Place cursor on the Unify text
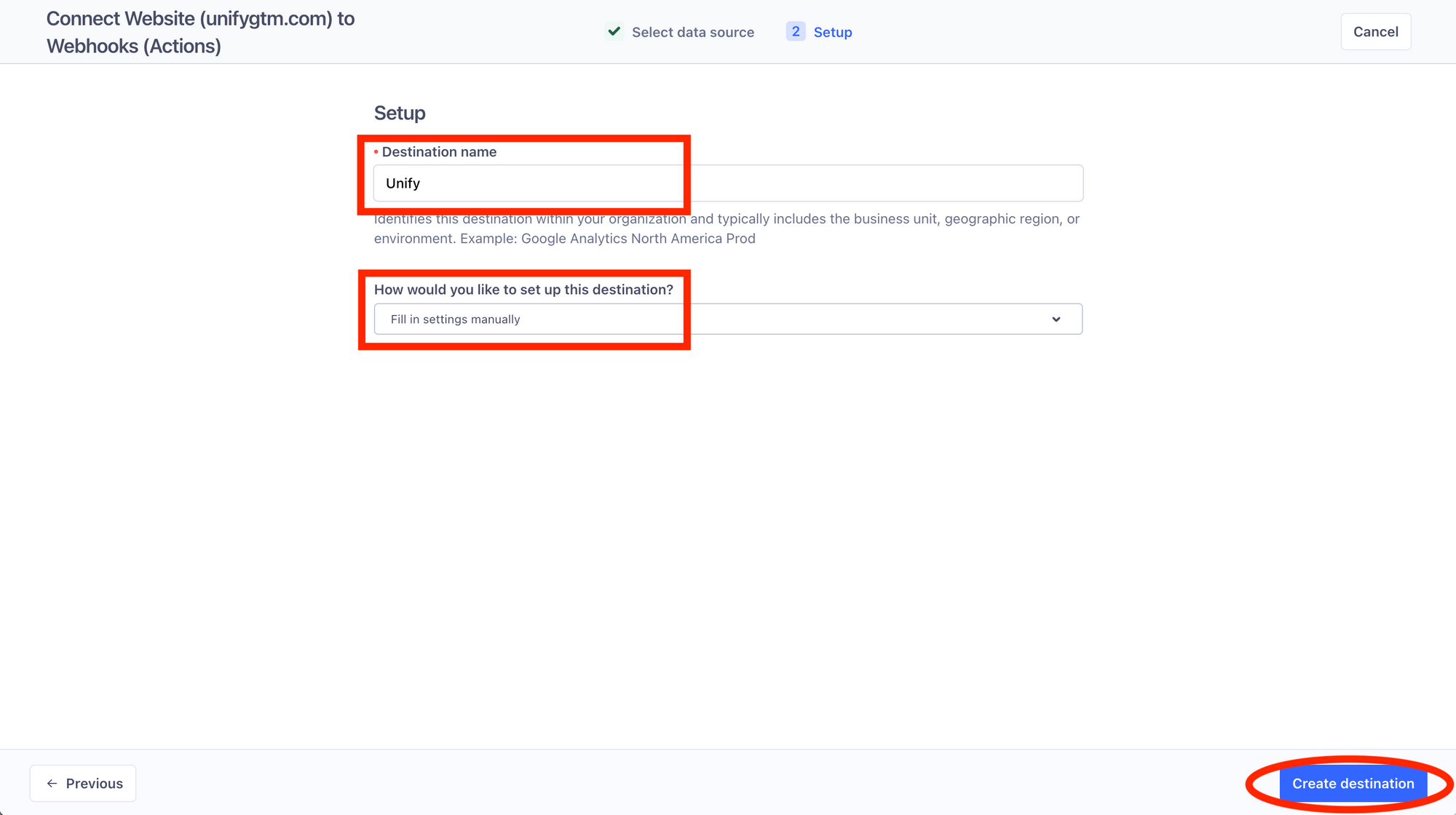The height and width of the screenshot is (815, 1456). (x=403, y=183)
